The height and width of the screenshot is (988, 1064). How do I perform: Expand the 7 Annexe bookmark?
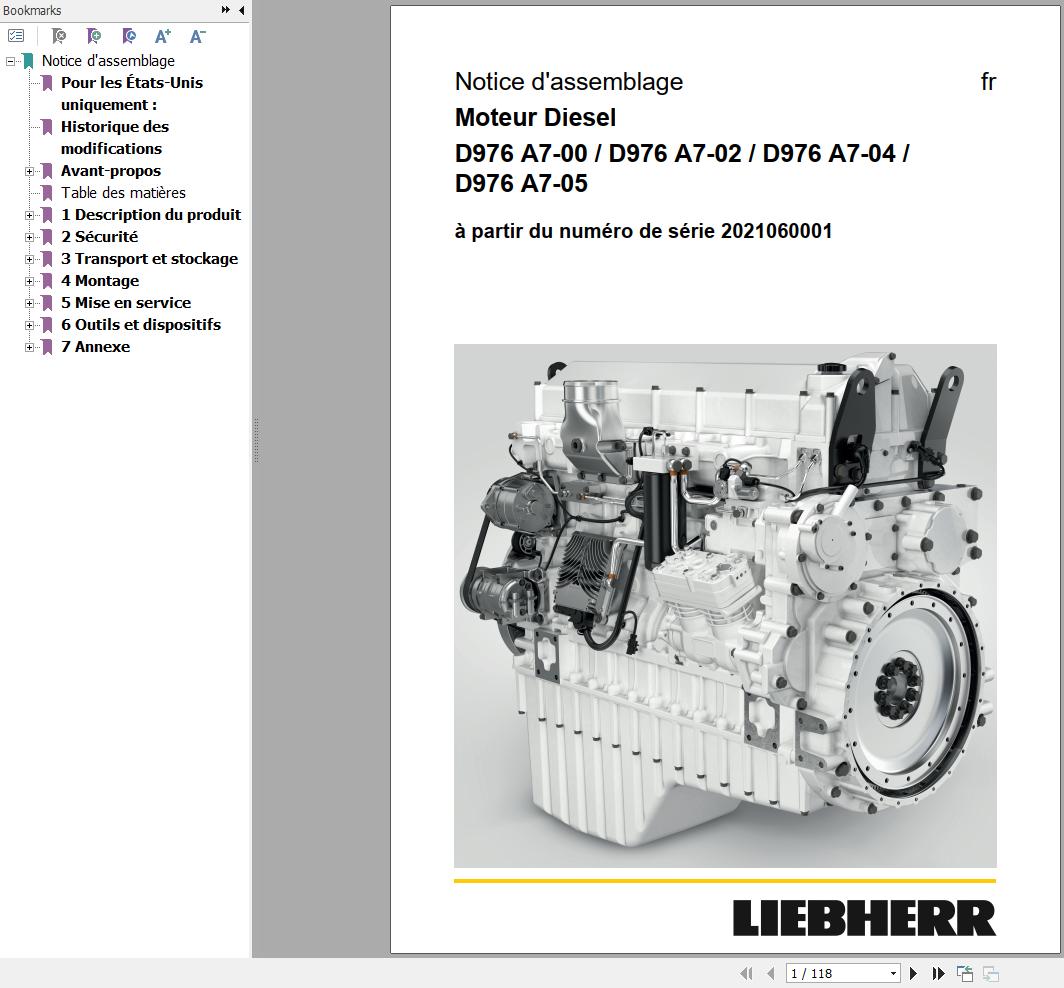coord(29,347)
